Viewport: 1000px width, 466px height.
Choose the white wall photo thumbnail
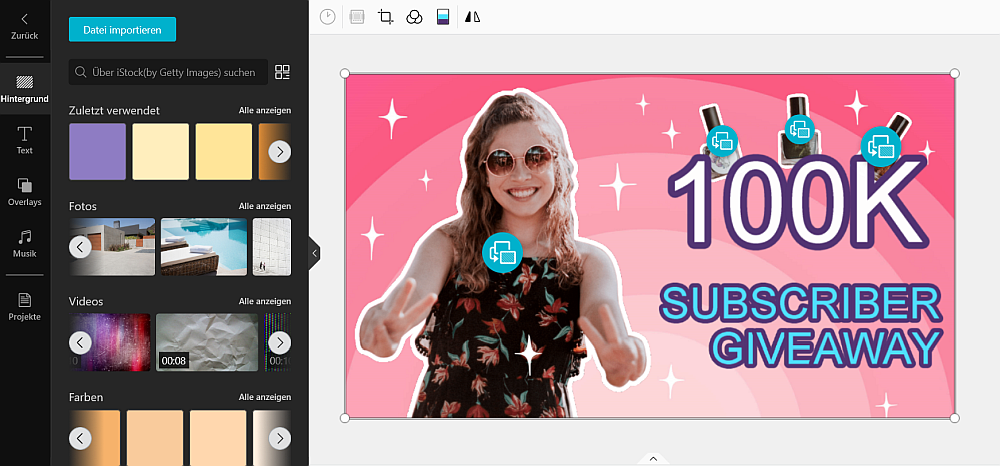(272, 247)
